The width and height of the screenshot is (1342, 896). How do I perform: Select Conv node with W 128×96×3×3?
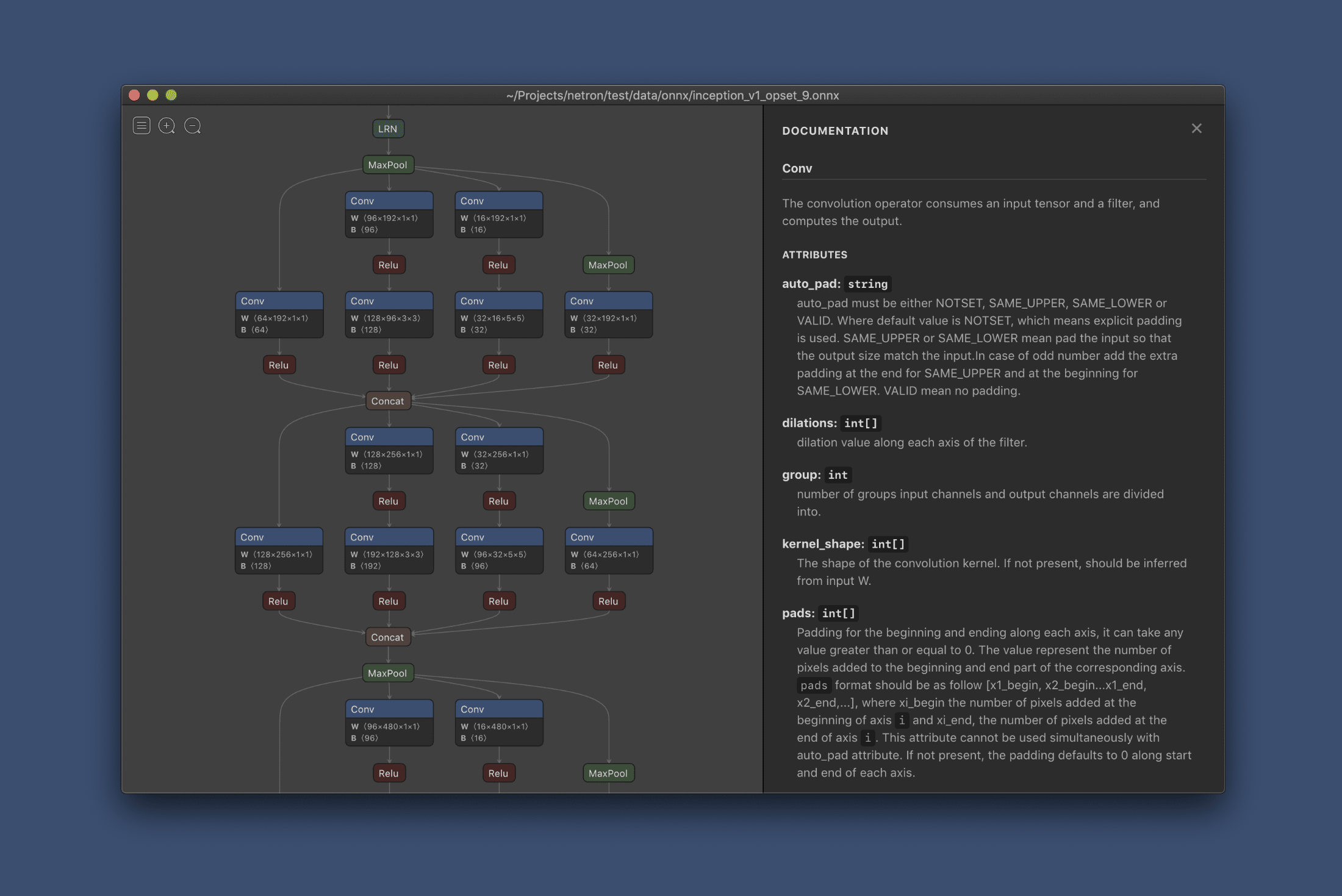pyautogui.click(x=389, y=315)
